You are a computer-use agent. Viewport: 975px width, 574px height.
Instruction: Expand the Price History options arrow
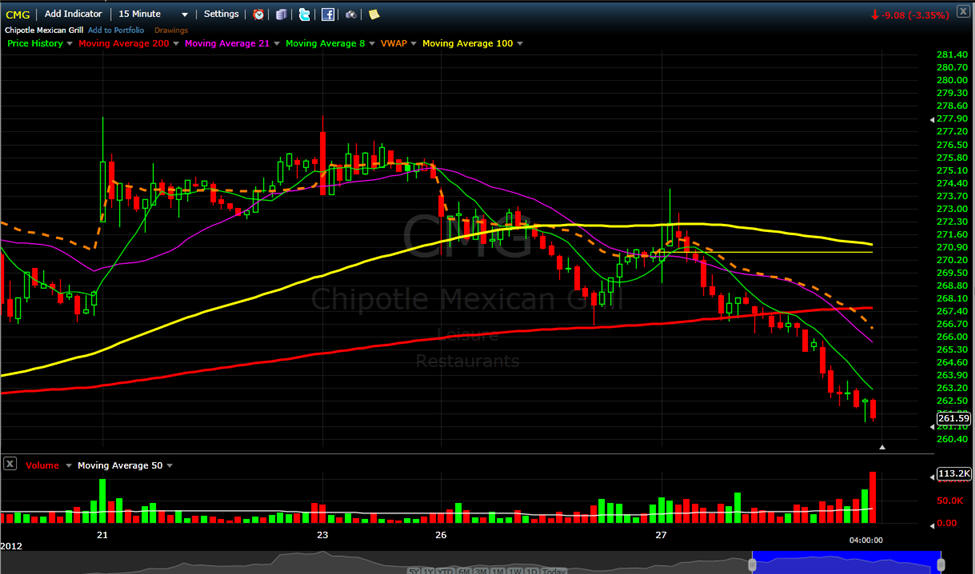click(69, 44)
